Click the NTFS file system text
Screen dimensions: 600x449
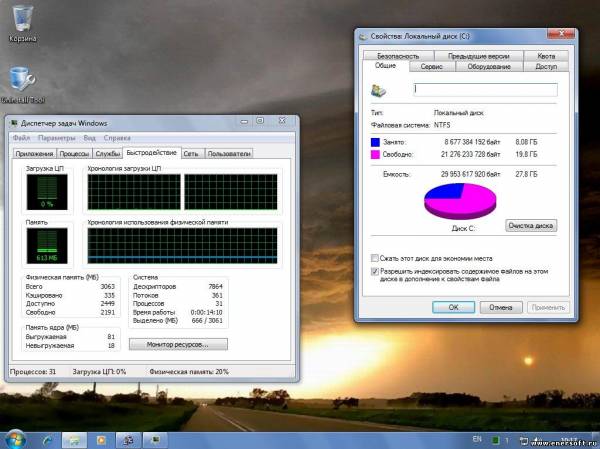tap(442, 125)
